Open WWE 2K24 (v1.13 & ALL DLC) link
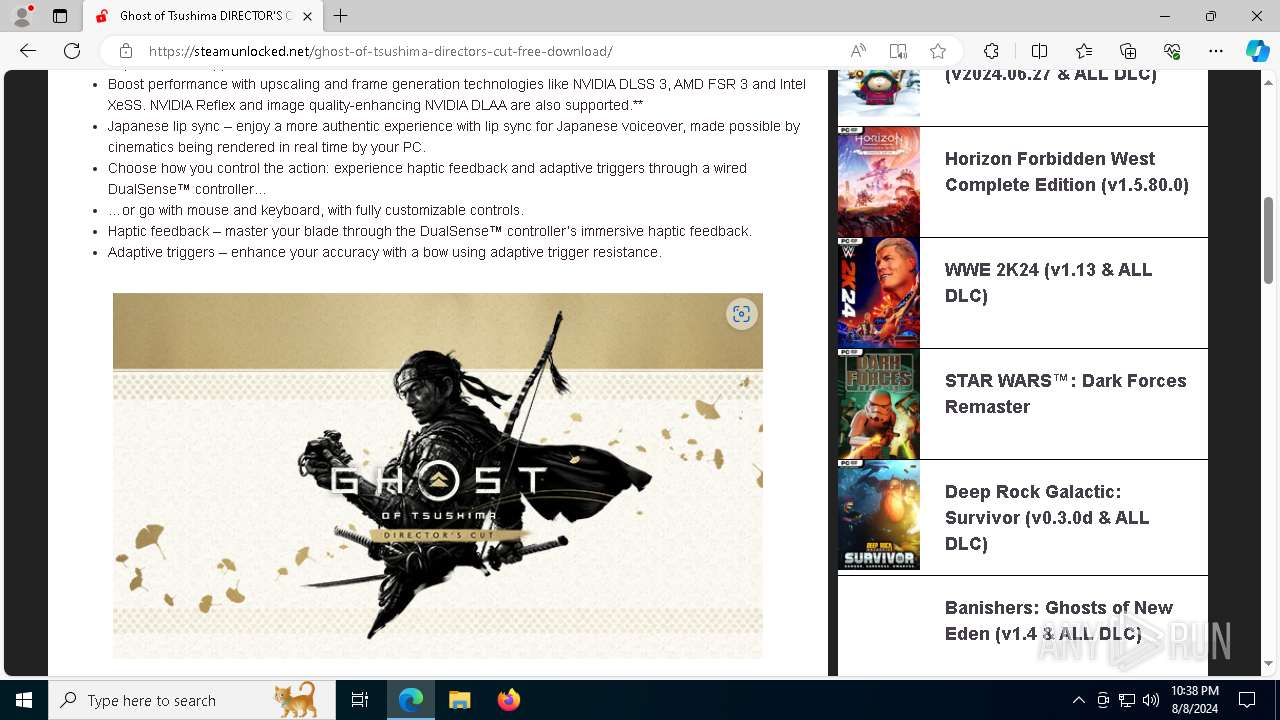 pos(1048,283)
